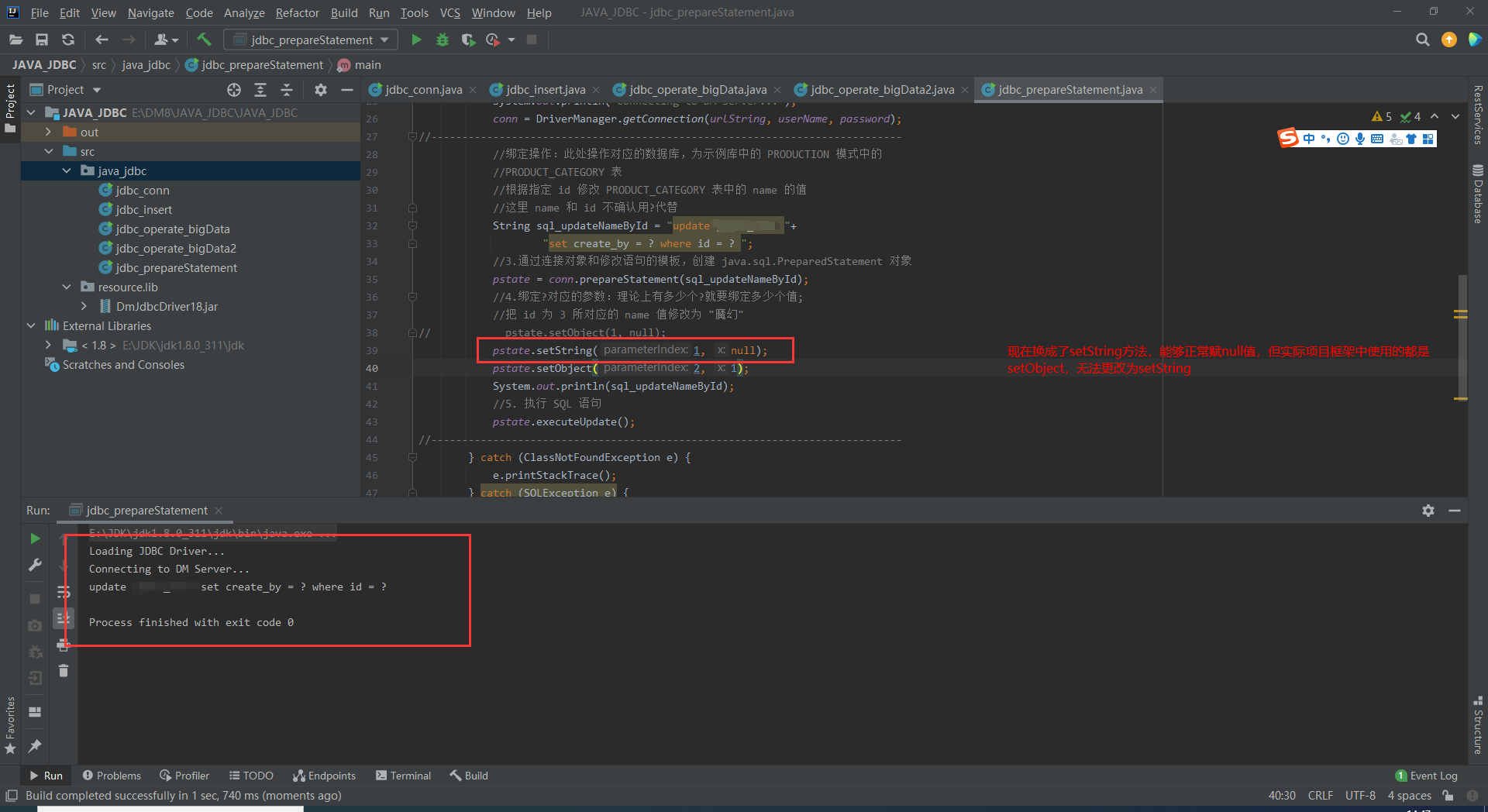Image resolution: width=1488 pixels, height=812 pixels.
Task: Open run configuration dropdown jdbc_prepareStatement
Action: pos(311,40)
